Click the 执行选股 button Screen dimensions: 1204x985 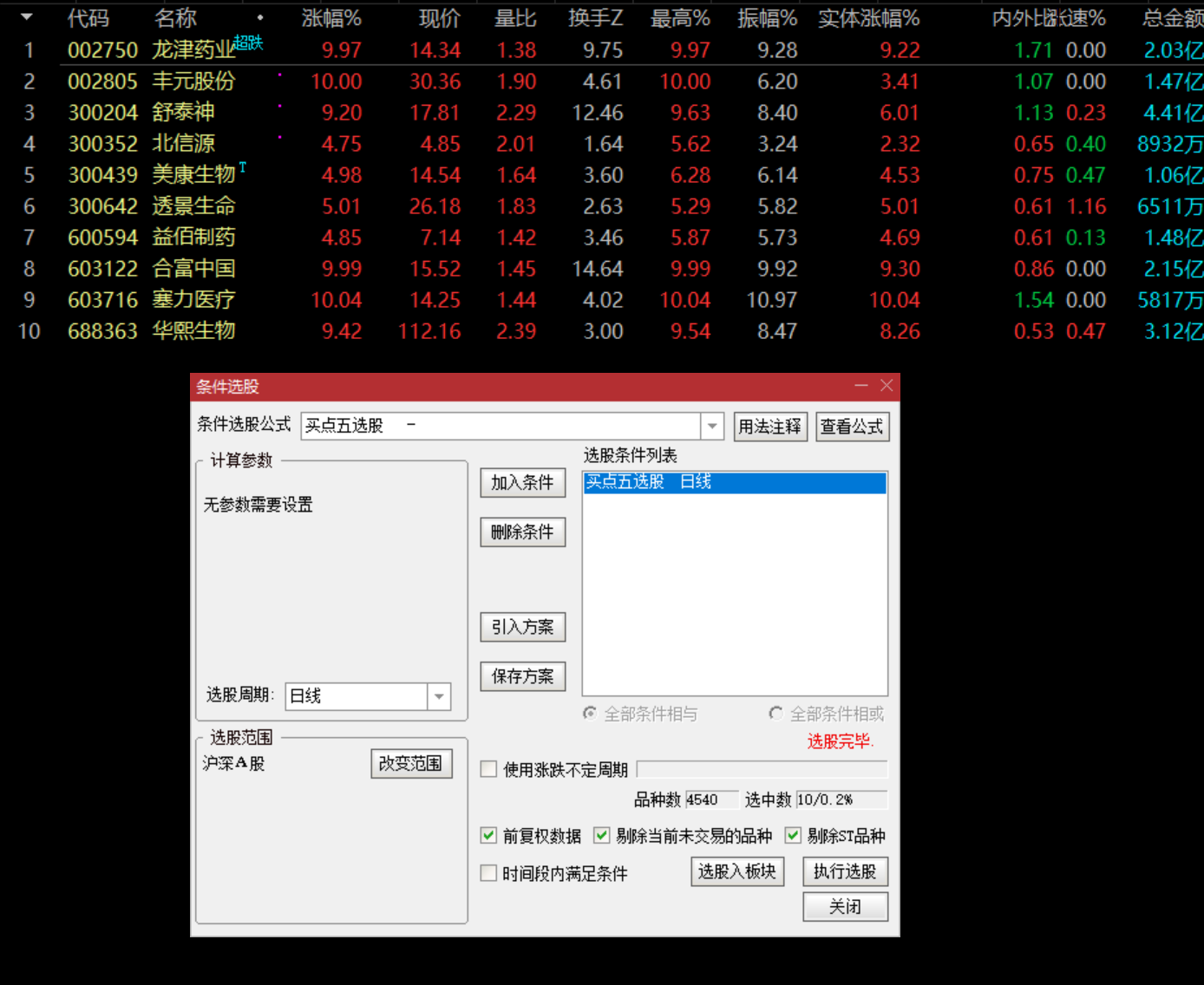coord(845,871)
